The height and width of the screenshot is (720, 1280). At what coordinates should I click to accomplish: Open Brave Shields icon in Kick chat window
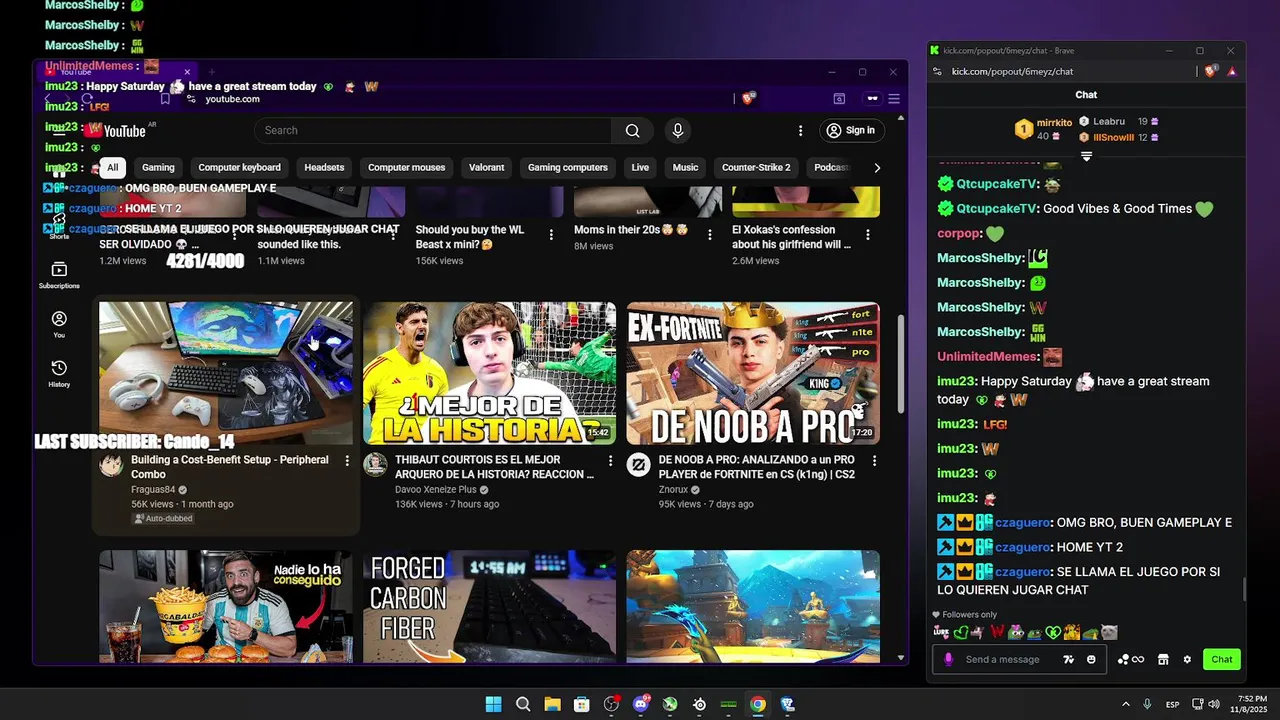point(1213,71)
